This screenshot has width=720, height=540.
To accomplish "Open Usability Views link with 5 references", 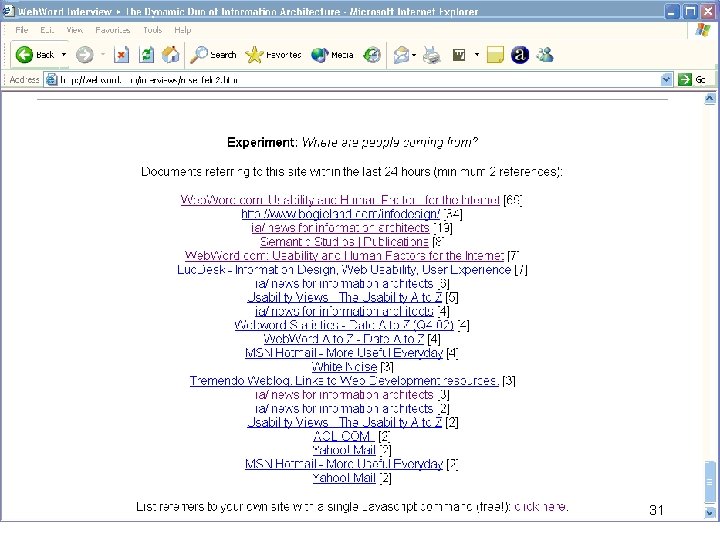I will (x=344, y=297).
